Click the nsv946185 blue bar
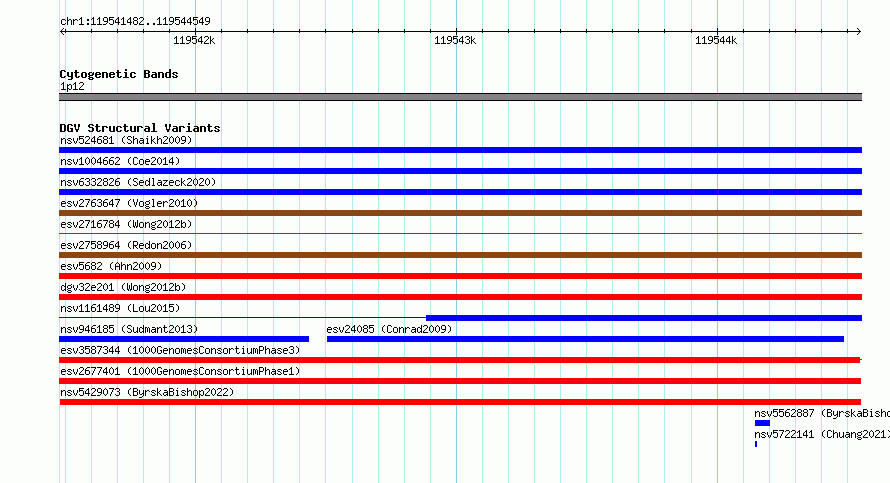Viewport: 890px width, 483px height. (184, 339)
